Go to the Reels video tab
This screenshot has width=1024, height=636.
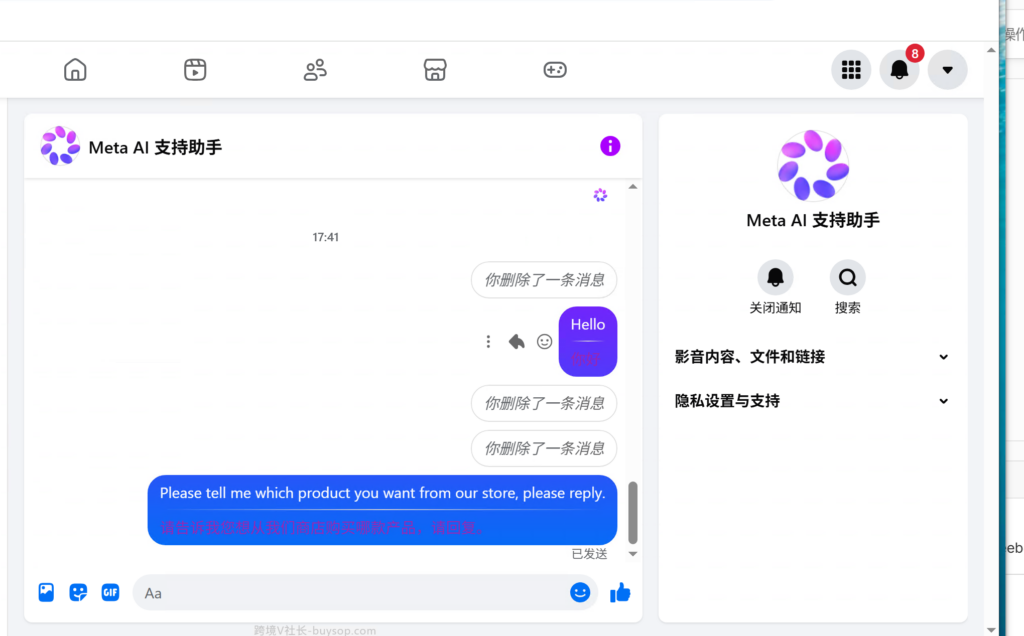click(x=195, y=69)
